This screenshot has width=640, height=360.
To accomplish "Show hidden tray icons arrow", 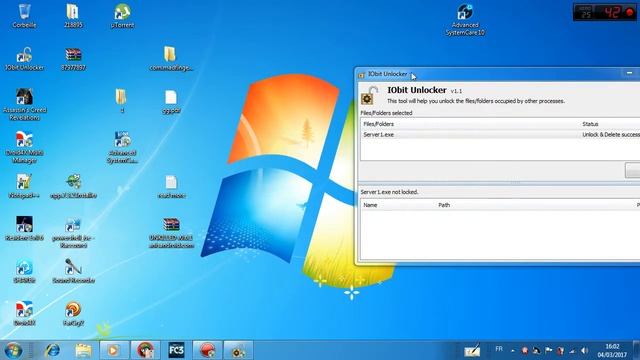I will click(x=513, y=351).
